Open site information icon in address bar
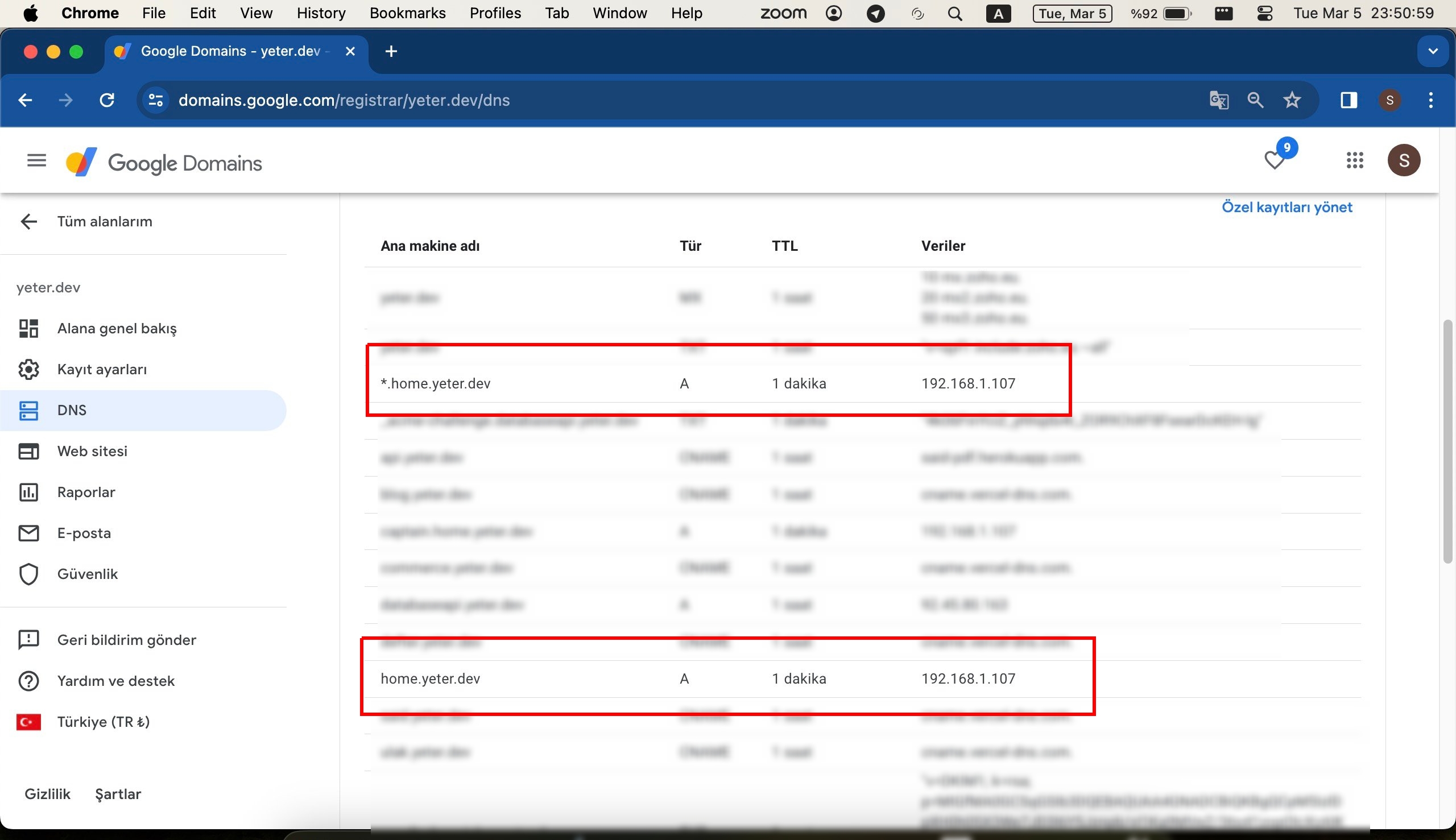This screenshot has height=840, width=1456. tap(155, 101)
